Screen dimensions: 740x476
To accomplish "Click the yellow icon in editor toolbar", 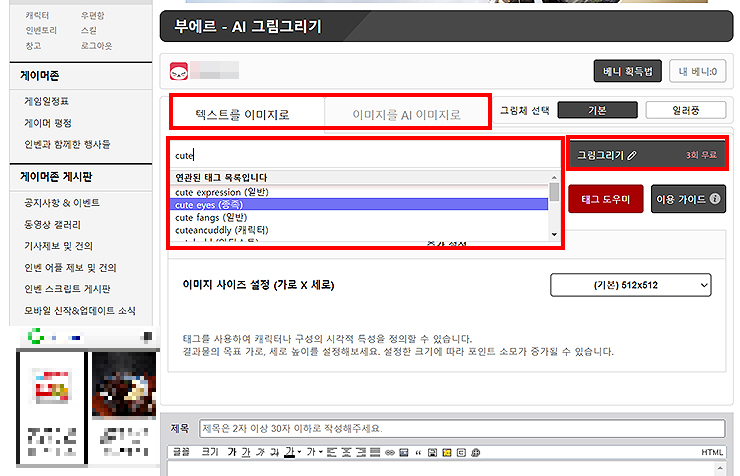I will click(446, 452).
